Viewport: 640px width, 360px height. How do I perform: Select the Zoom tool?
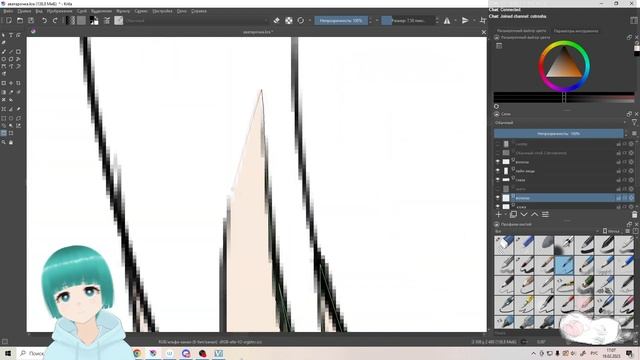pyautogui.click(x=4, y=142)
